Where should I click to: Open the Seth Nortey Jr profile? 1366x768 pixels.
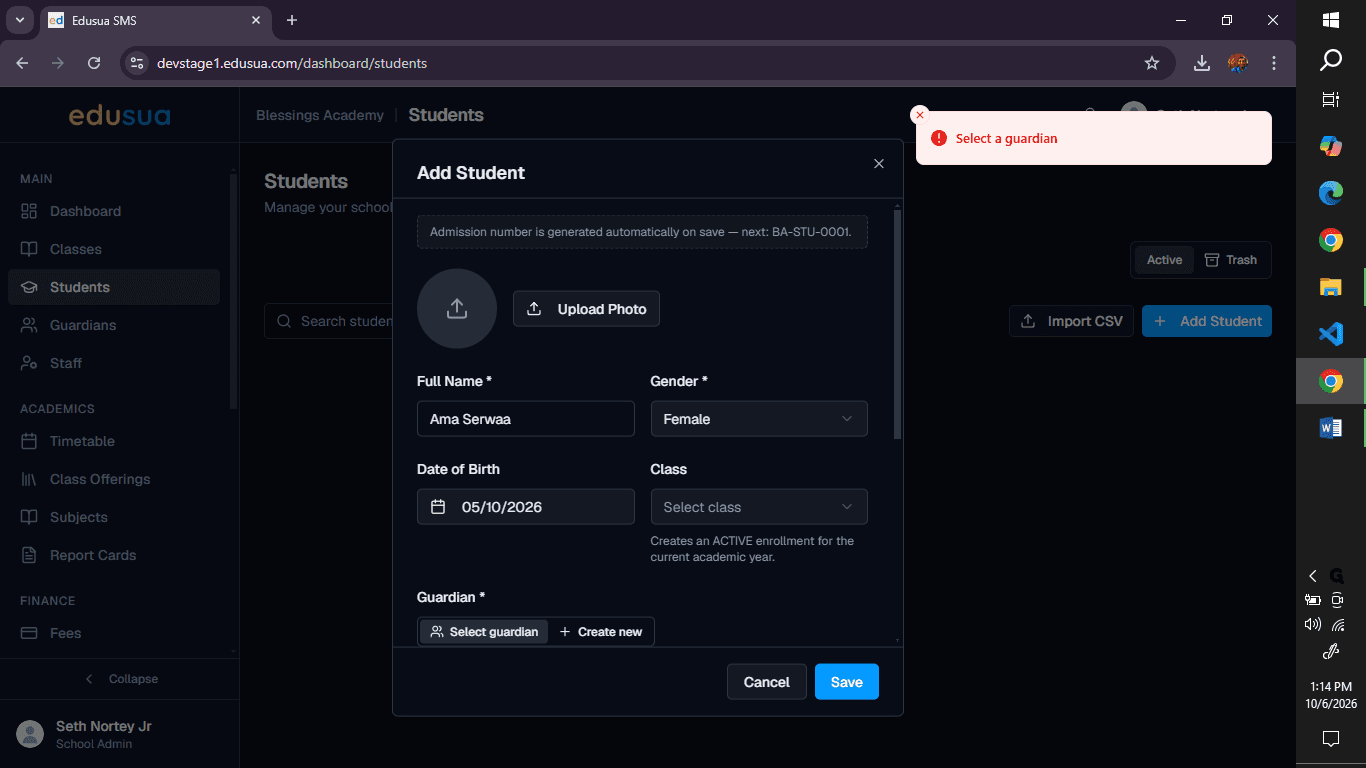(x=119, y=734)
